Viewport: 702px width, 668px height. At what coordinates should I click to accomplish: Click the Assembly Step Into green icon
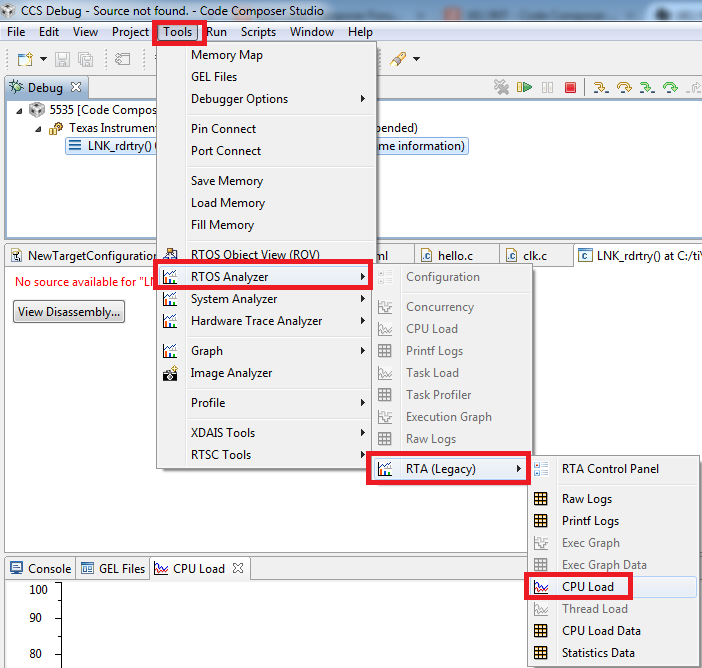647,87
